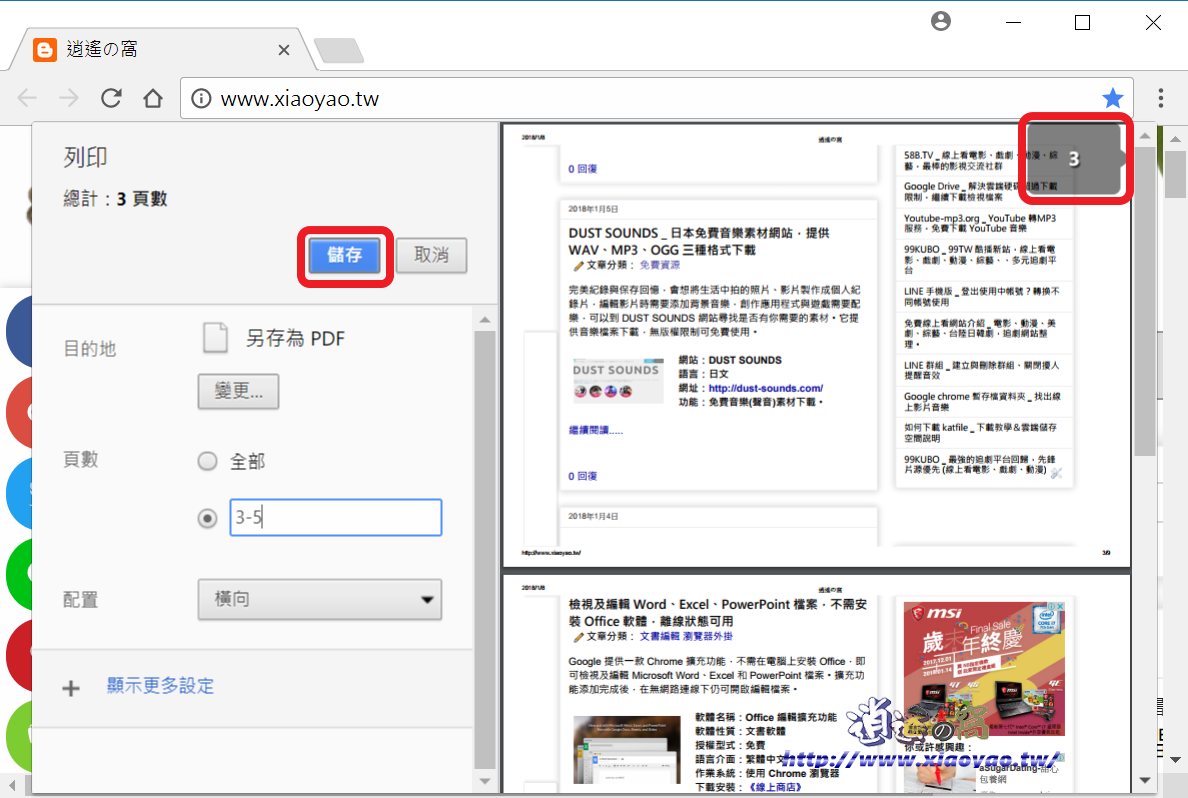Select the 全部 pages radio button
Image resolution: width=1188 pixels, height=798 pixels.
[x=207, y=462]
